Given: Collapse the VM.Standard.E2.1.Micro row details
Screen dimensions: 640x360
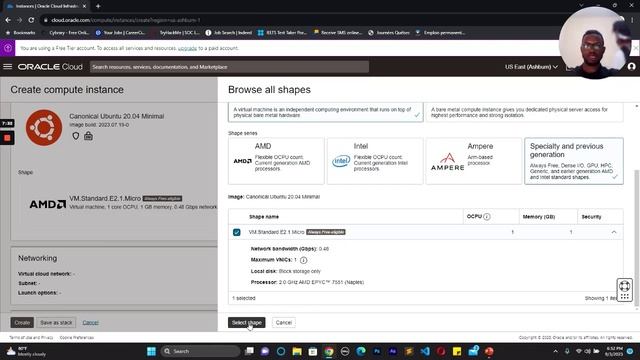Looking at the screenshot, I should (x=613, y=232).
